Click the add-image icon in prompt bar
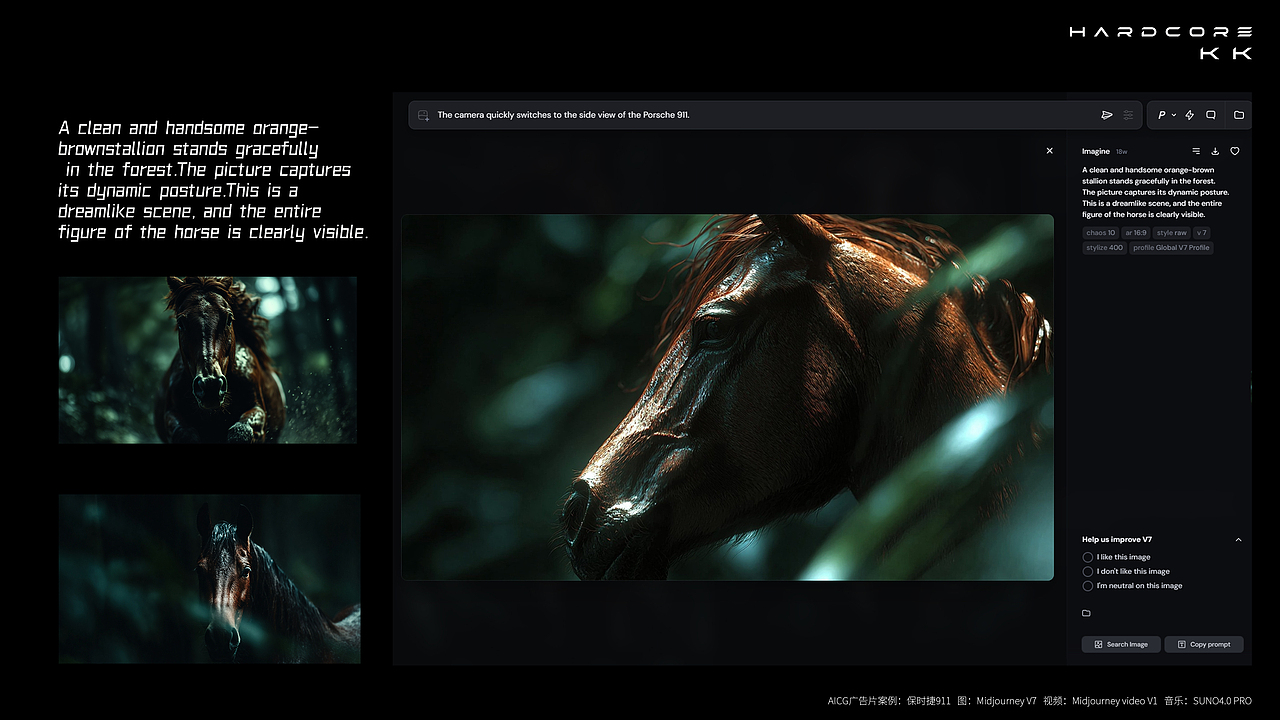 coord(424,115)
